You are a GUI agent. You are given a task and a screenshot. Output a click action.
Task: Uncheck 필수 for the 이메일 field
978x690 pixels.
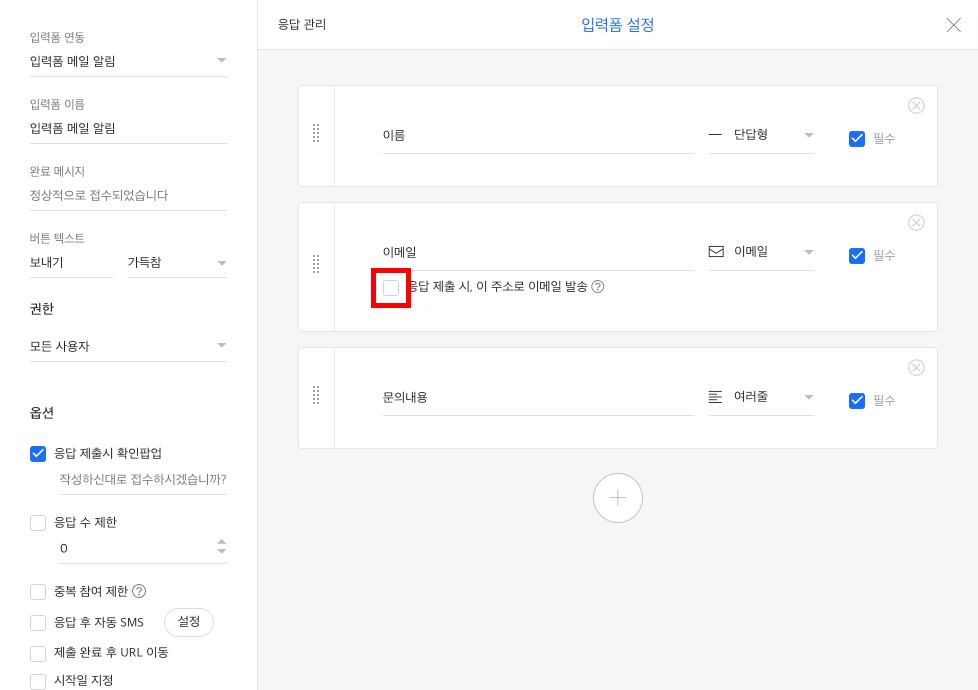coord(857,256)
